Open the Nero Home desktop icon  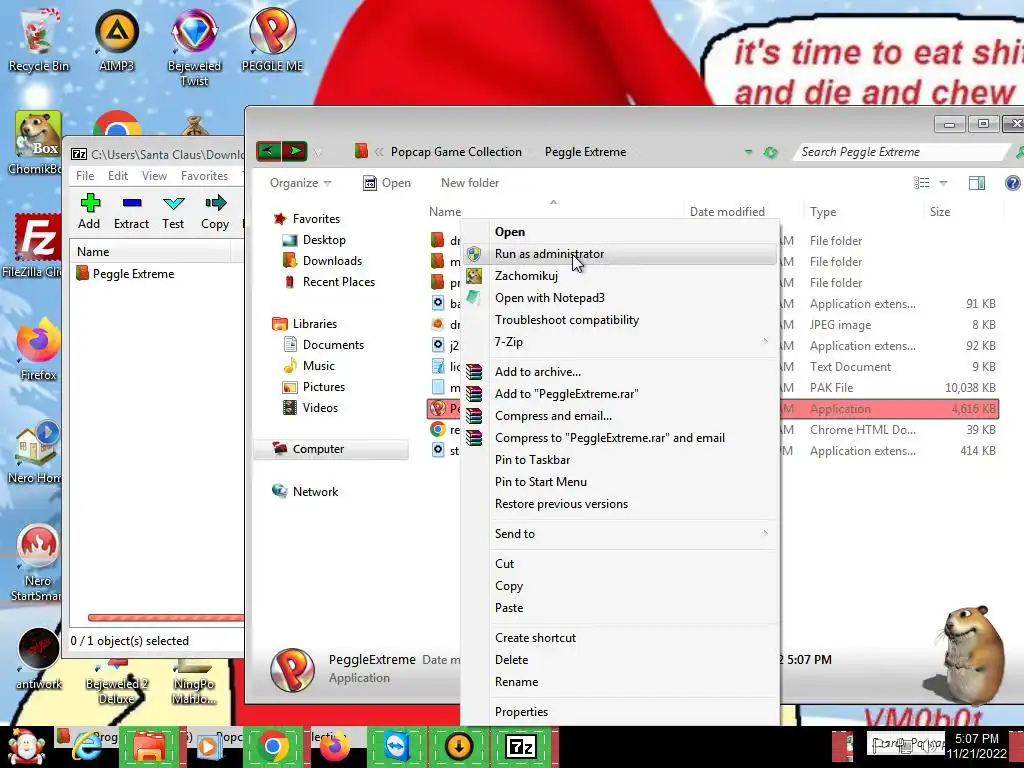pyautogui.click(x=36, y=452)
